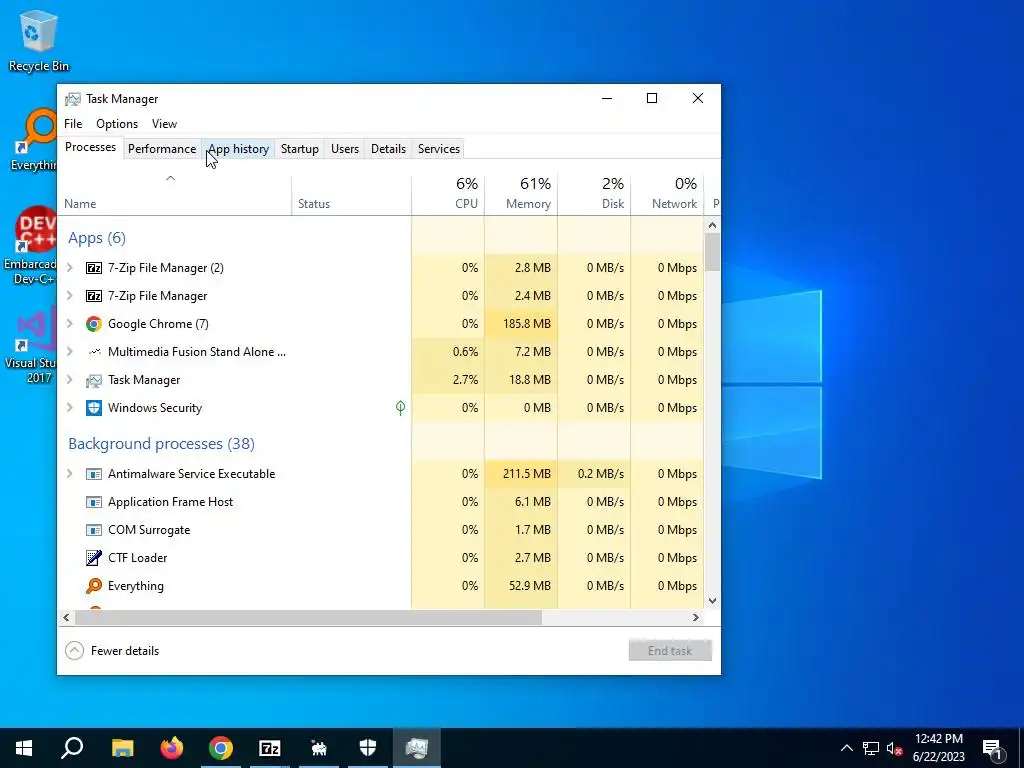1024x768 pixels.
Task: Click the COM Surrogate process icon
Action: coord(94,530)
